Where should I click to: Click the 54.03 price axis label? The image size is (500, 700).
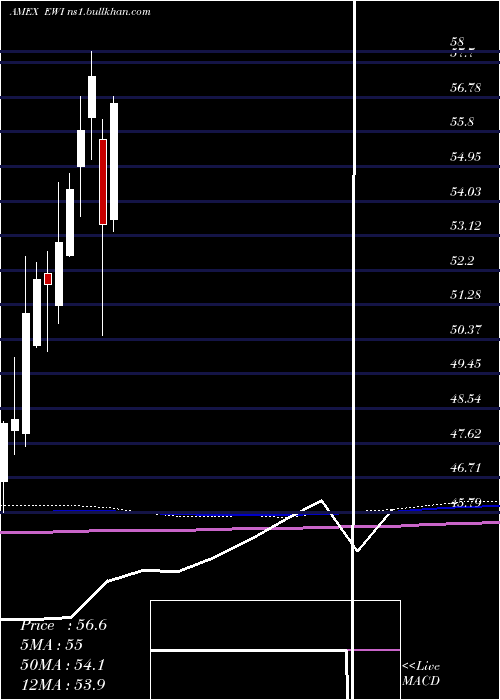(x=466, y=192)
